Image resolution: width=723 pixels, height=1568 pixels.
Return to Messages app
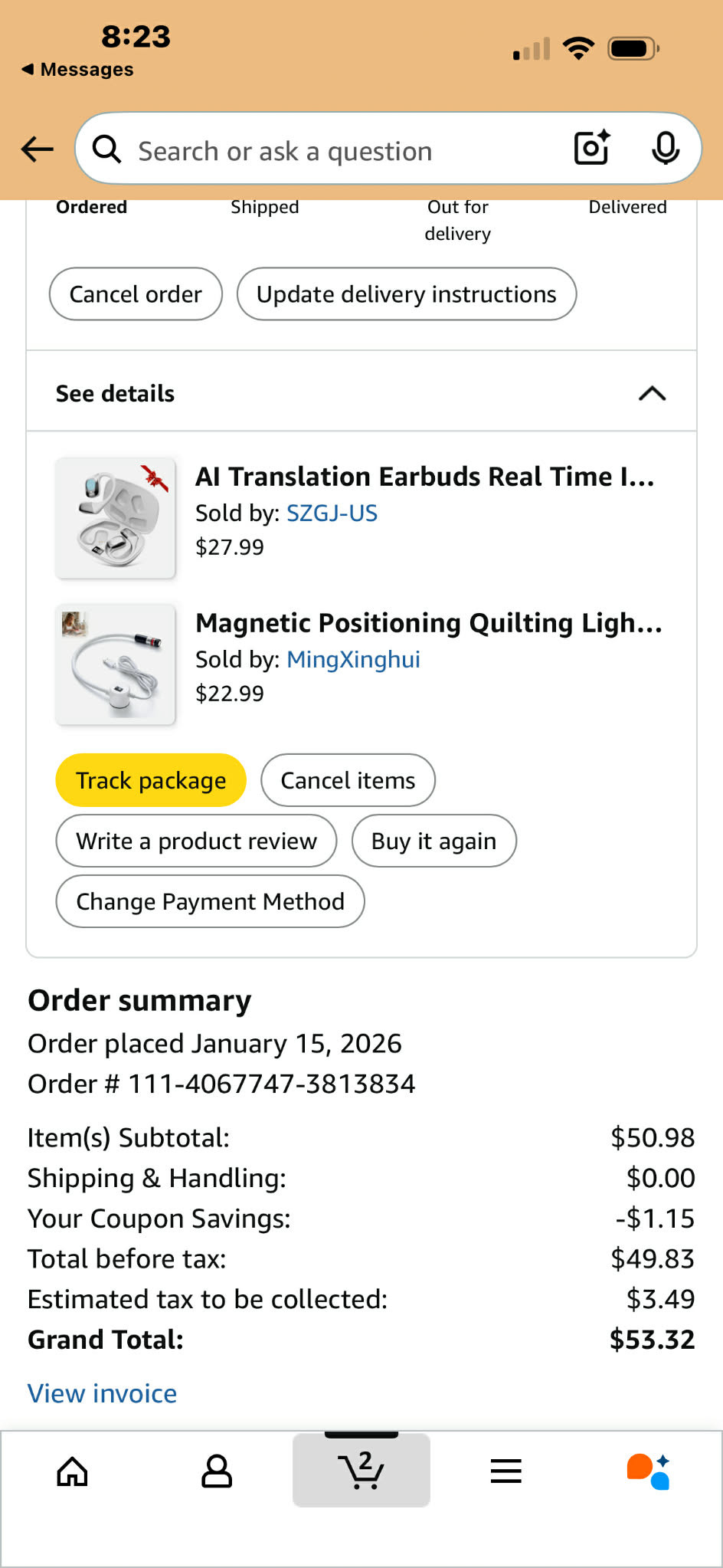click(77, 70)
